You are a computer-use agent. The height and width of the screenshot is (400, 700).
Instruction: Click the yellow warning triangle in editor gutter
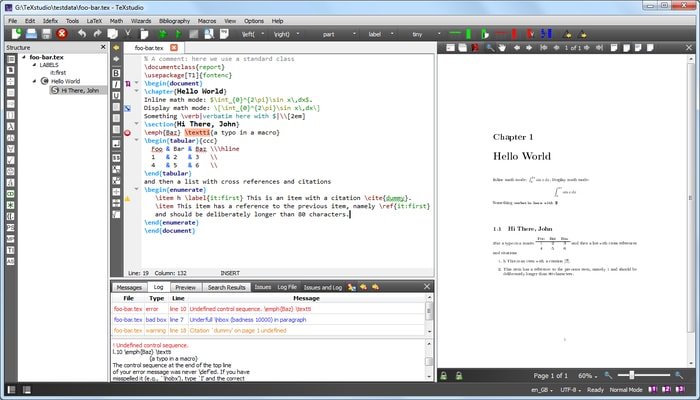(127, 198)
